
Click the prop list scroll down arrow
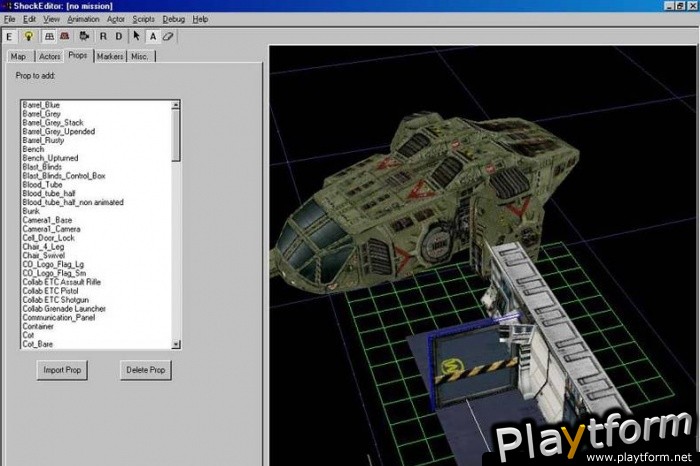click(176, 344)
